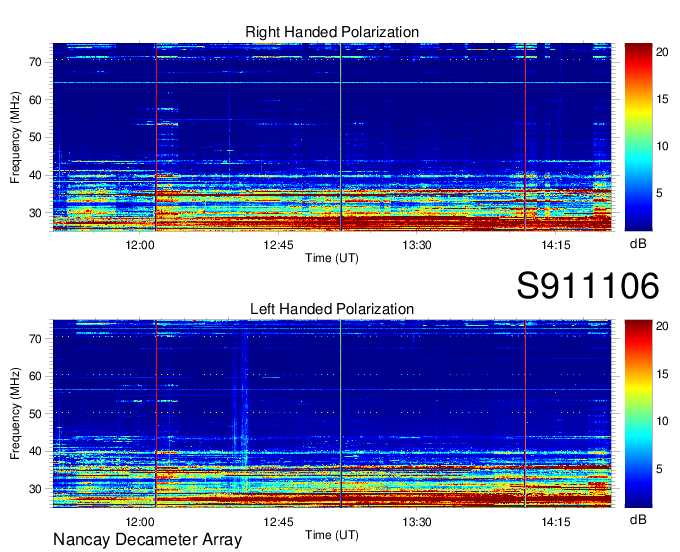
Task: Click the 5 label on the lower color bar
Action: pyautogui.click(x=659, y=469)
